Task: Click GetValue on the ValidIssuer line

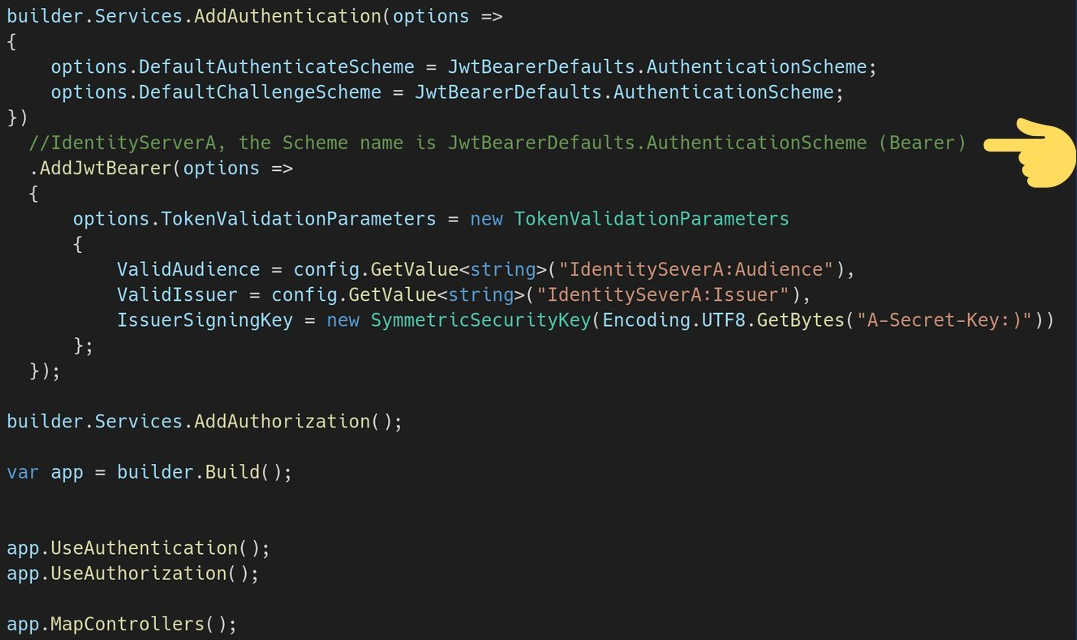Action: click(x=392, y=295)
